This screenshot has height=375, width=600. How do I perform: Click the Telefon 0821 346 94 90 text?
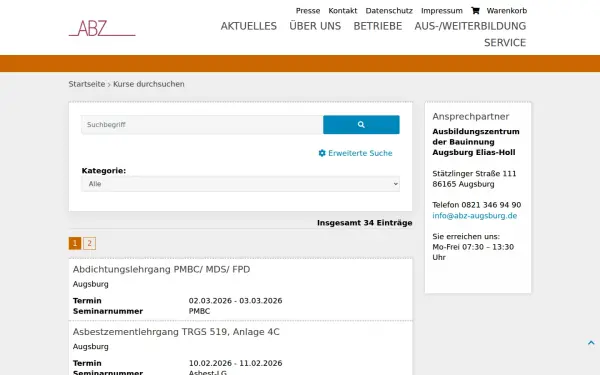pyautogui.click(x=477, y=205)
